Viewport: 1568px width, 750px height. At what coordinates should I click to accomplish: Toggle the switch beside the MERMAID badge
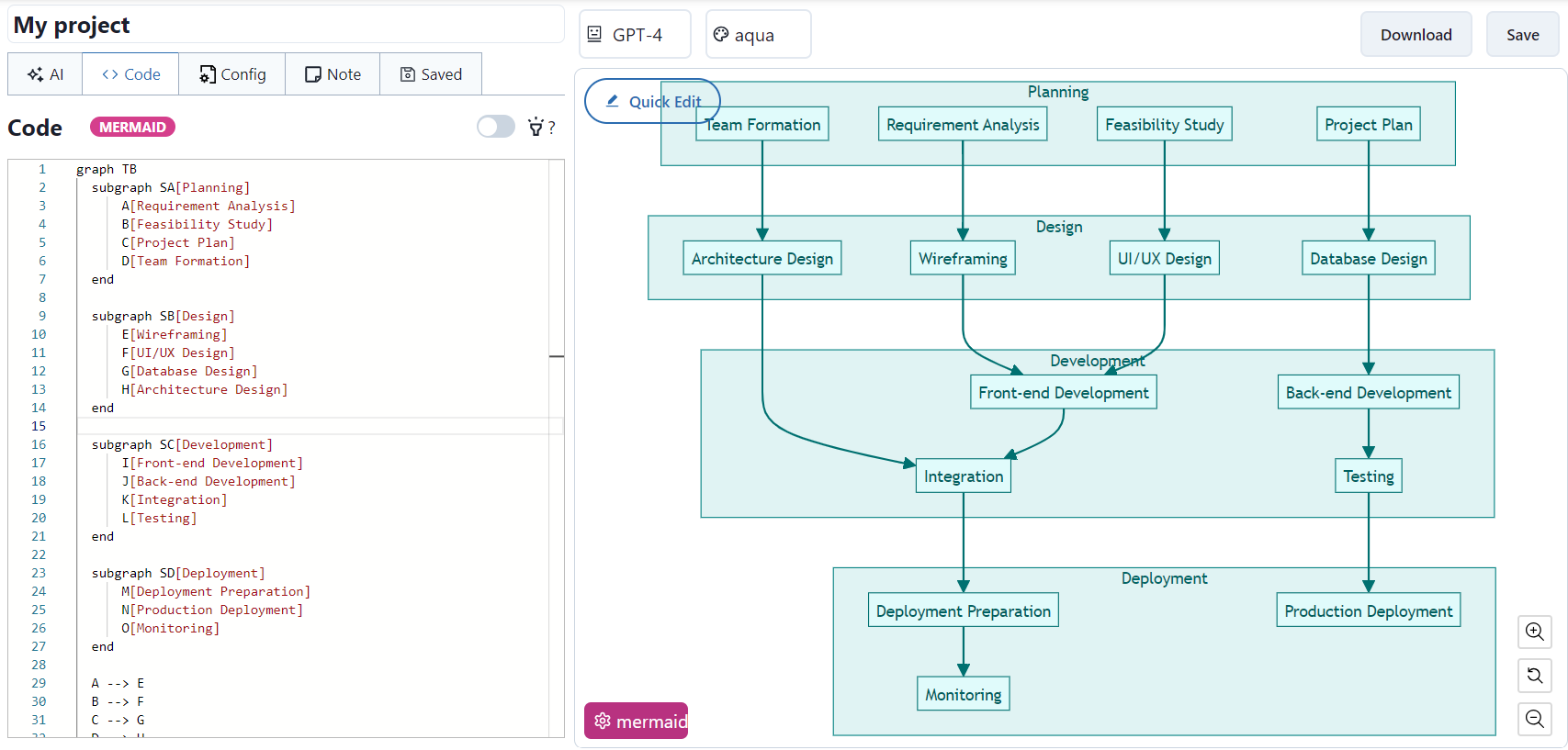pos(496,127)
